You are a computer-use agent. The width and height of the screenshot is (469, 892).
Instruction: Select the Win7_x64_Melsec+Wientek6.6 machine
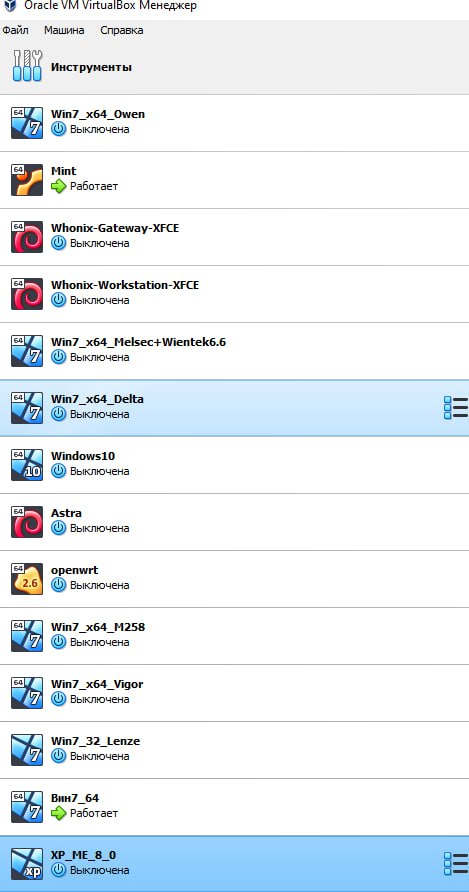234,350
